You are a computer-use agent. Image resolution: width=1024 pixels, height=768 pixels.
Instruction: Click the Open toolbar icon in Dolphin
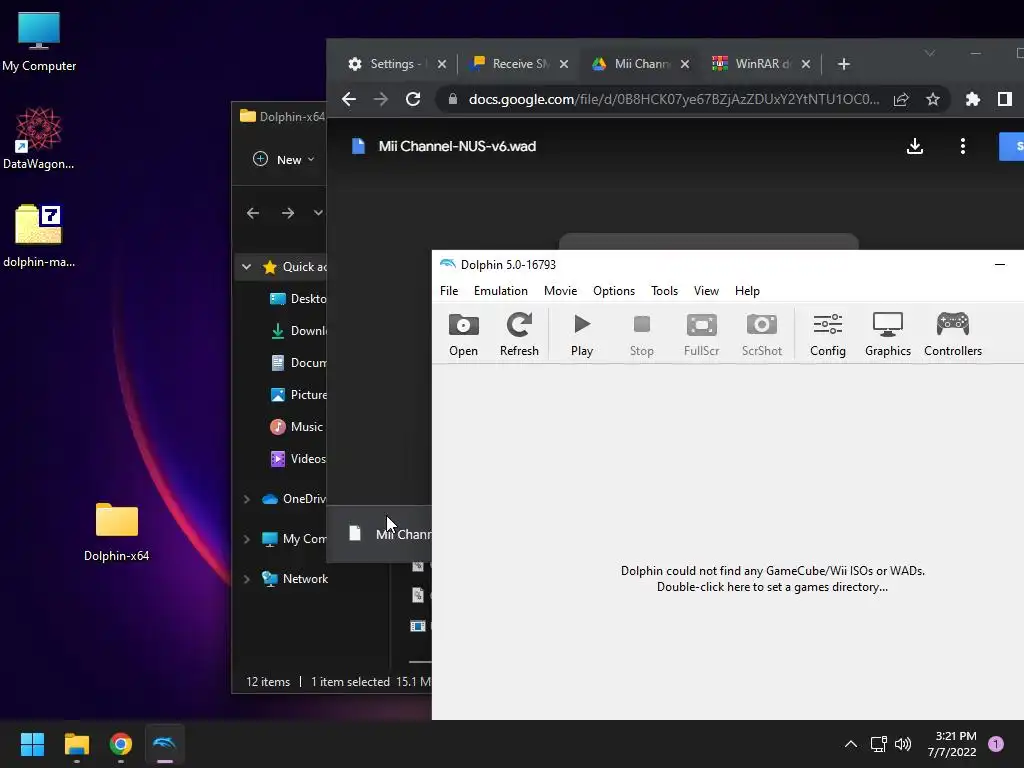click(463, 334)
